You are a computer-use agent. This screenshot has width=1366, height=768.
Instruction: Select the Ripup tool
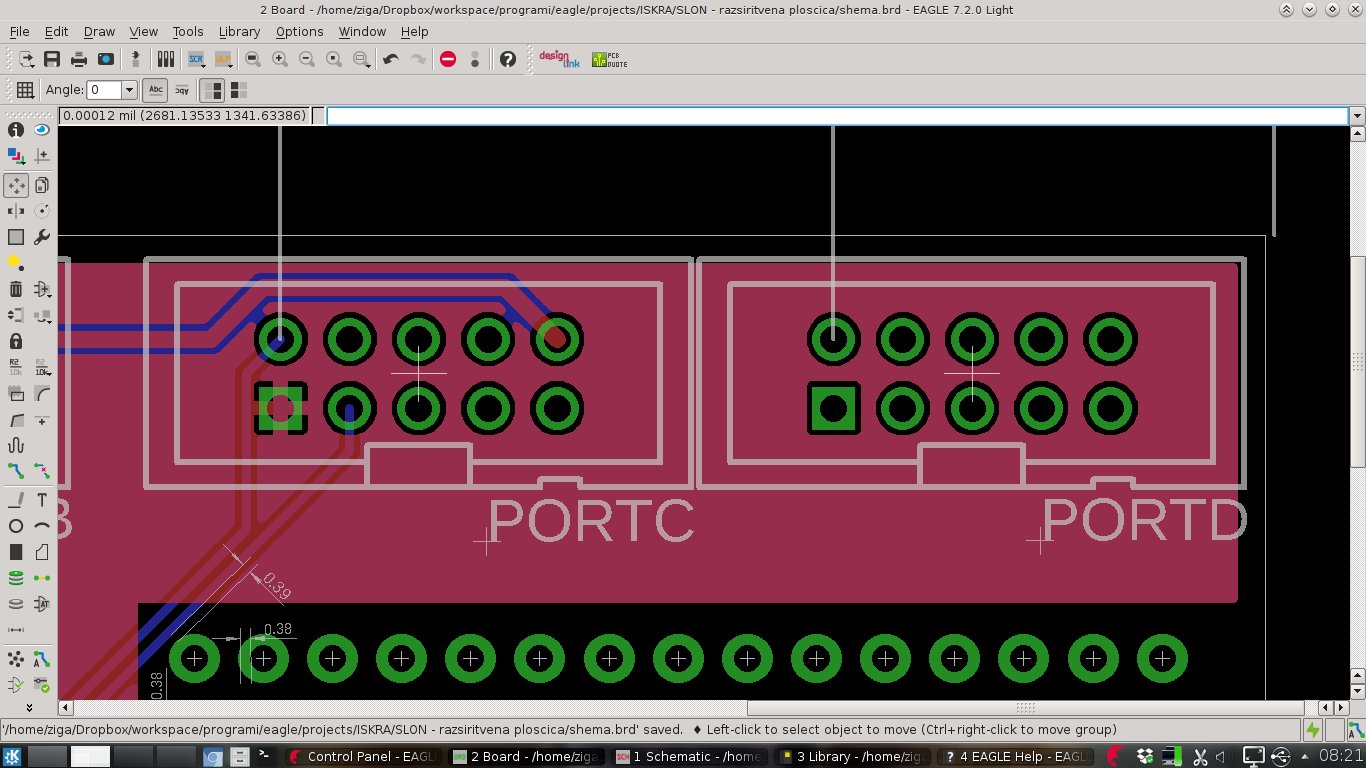pyautogui.click(x=42, y=471)
